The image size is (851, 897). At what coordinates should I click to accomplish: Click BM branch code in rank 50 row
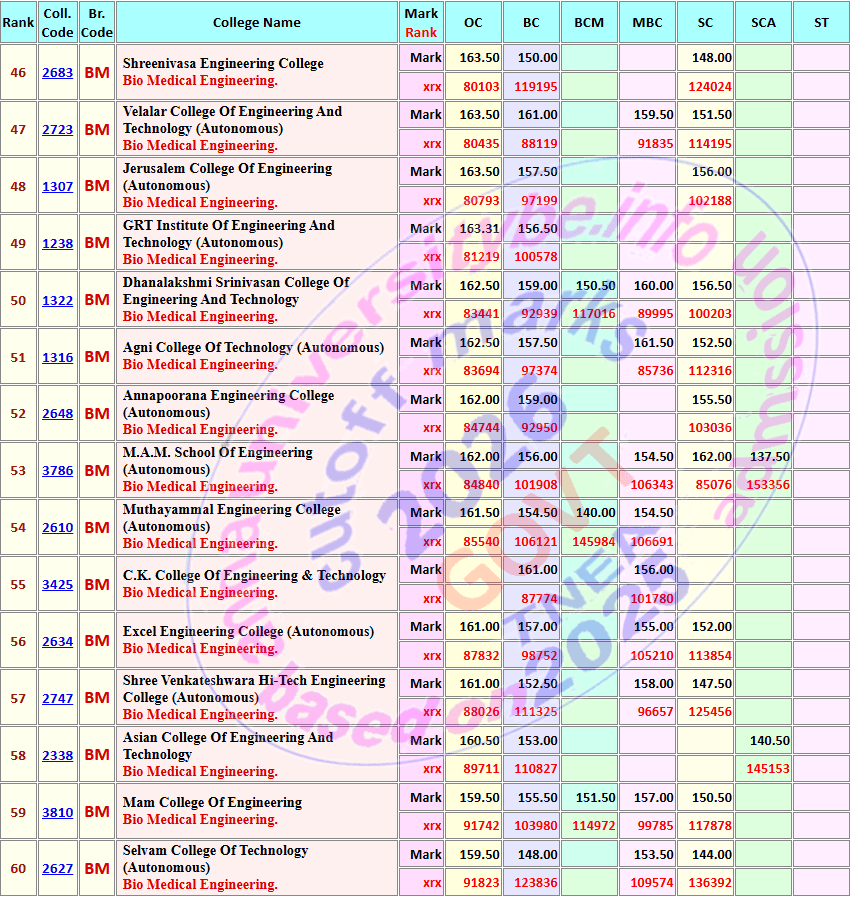point(97,300)
